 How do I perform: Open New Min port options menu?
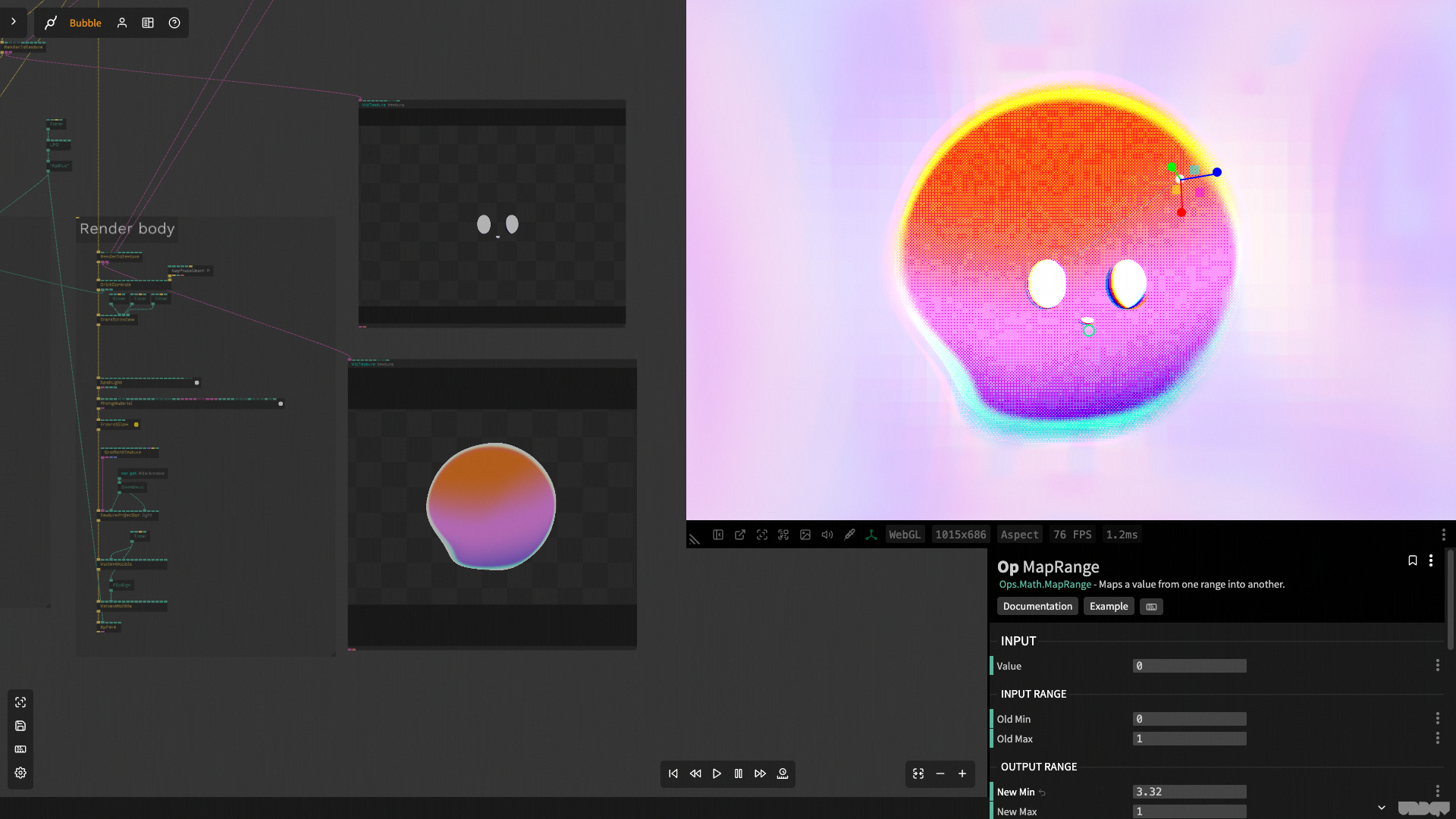pos(1437,791)
